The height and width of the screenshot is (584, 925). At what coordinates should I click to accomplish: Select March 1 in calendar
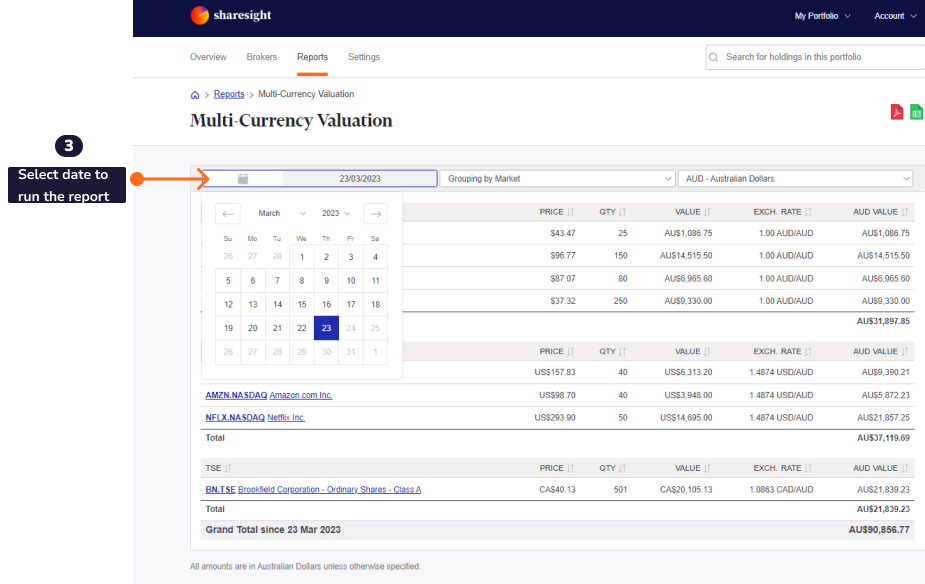[302, 257]
